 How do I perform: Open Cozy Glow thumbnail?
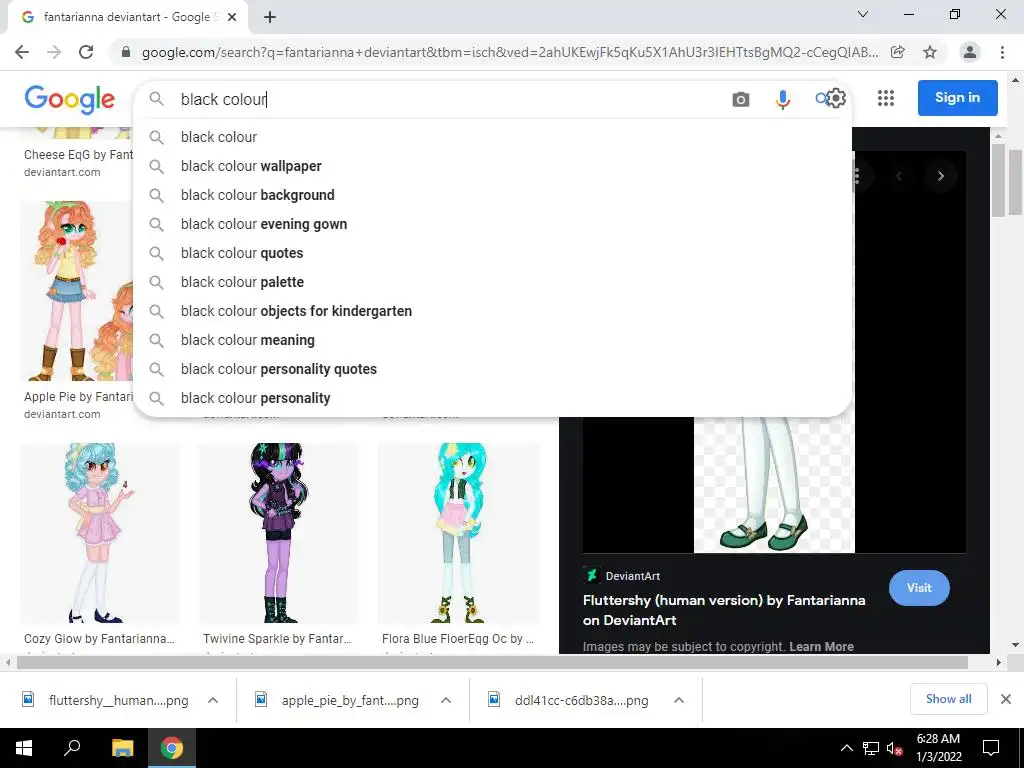point(100,533)
